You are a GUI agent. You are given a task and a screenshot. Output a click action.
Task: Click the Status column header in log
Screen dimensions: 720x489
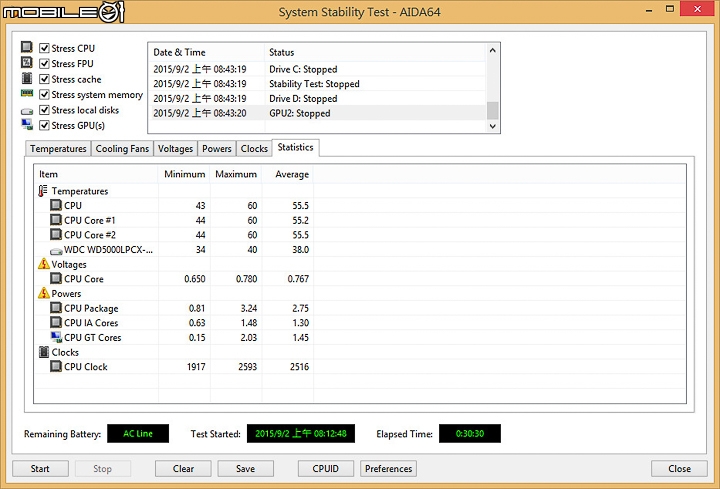[x=375, y=52]
